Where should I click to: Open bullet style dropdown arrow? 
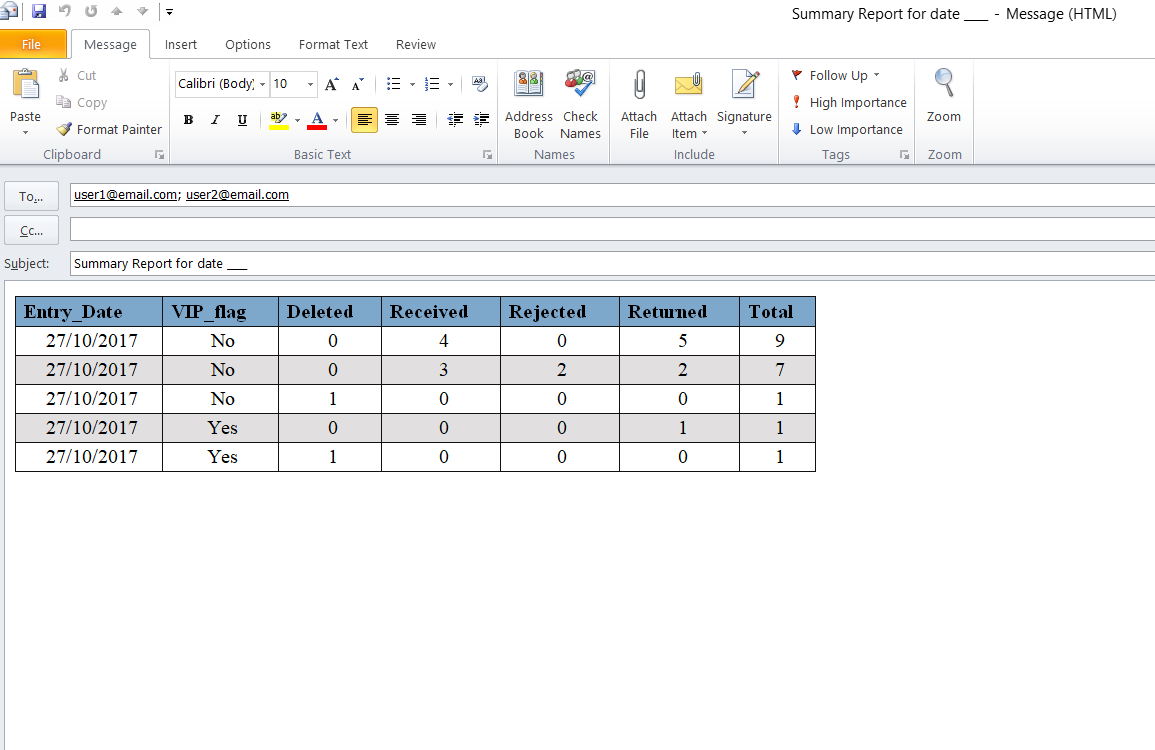(412, 84)
